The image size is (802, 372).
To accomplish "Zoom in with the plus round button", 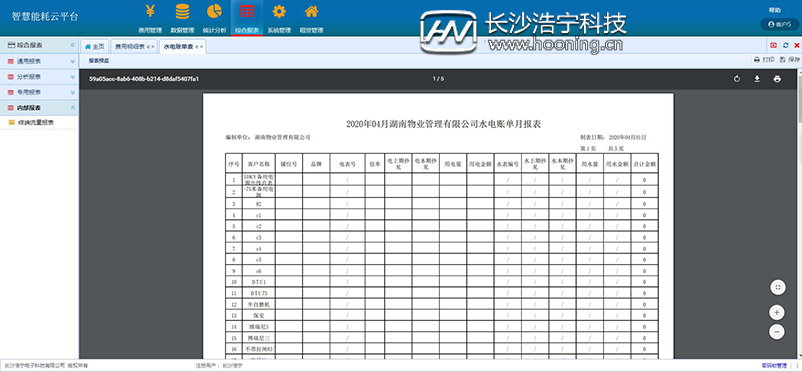I will coord(776,312).
